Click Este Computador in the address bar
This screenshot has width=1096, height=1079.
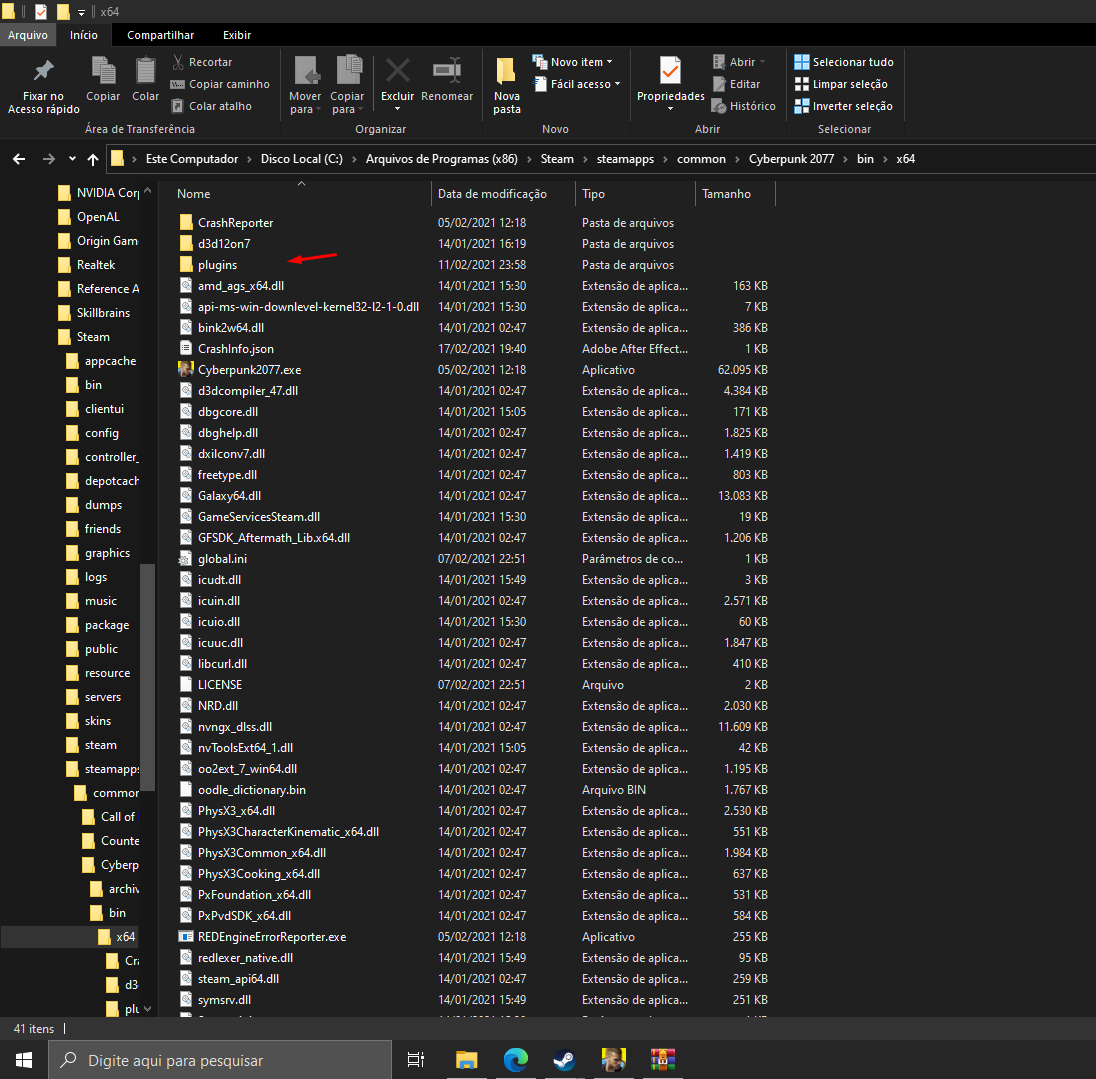tap(192, 159)
